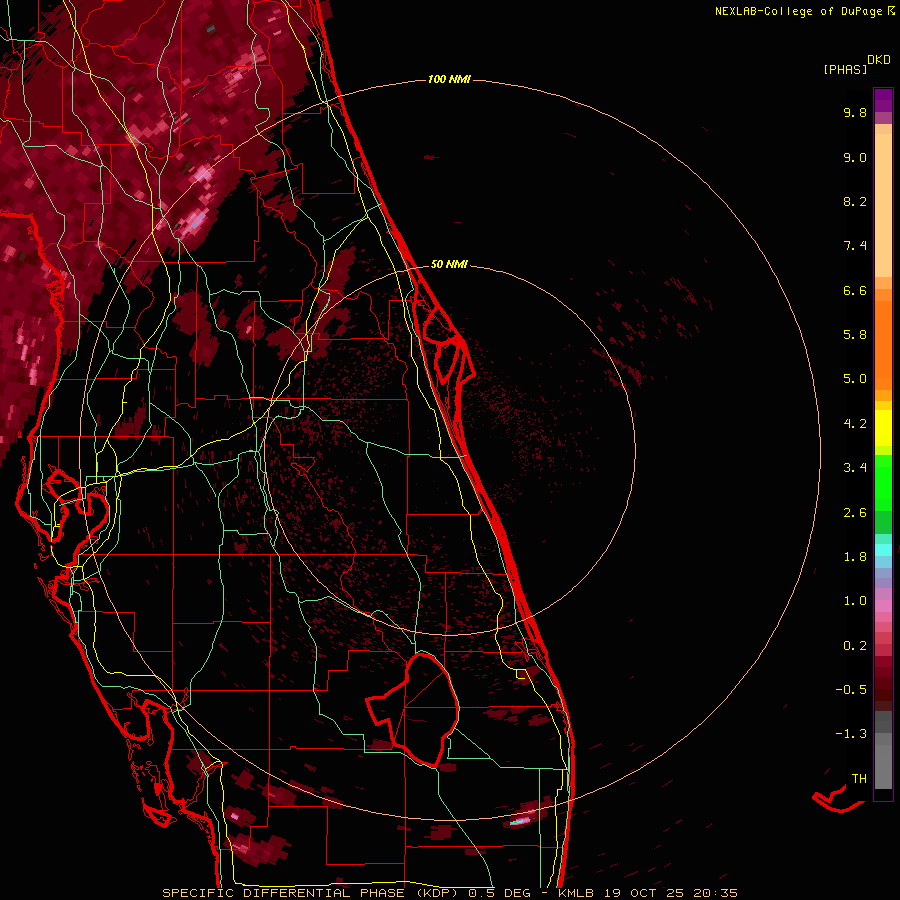The width and height of the screenshot is (900, 900).
Task: Click the DKD units label above the color scale
Action: pos(879,60)
